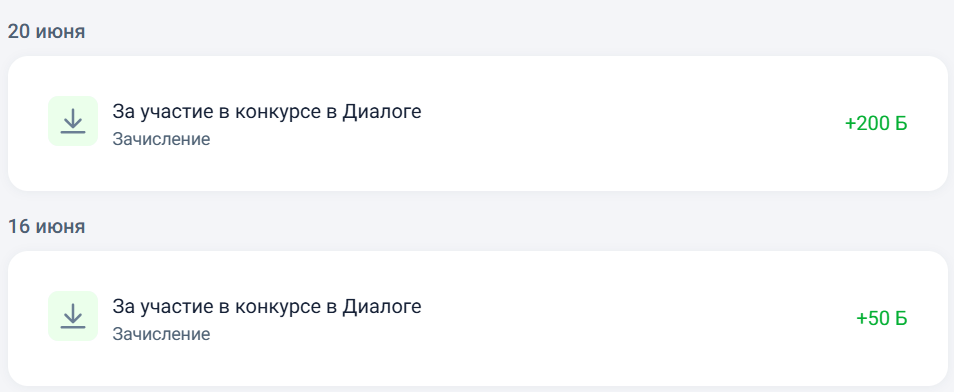Open the 16 июня transaction card

pyautogui.click(x=478, y=318)
